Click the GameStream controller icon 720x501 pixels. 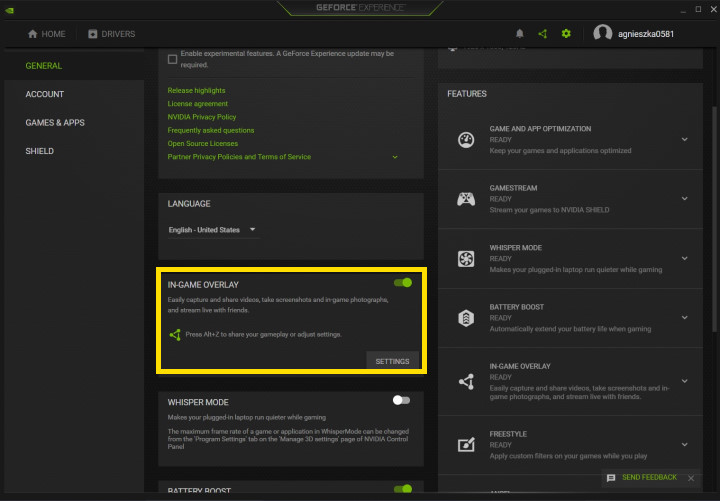466,199
